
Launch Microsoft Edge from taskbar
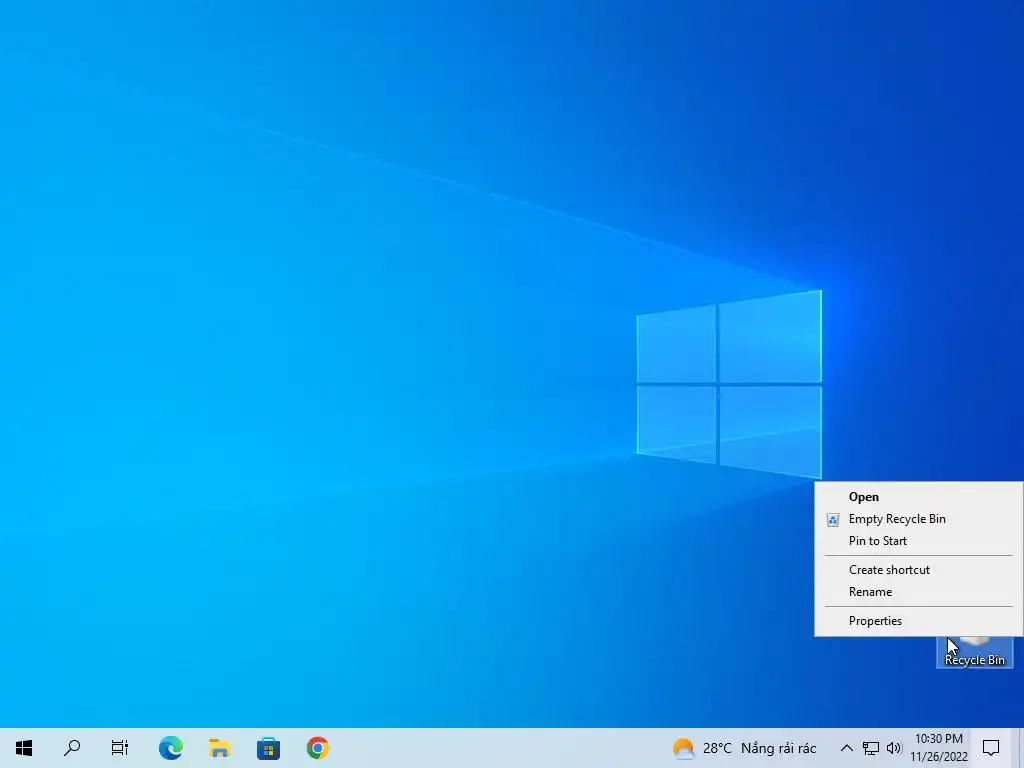[170, 748]
